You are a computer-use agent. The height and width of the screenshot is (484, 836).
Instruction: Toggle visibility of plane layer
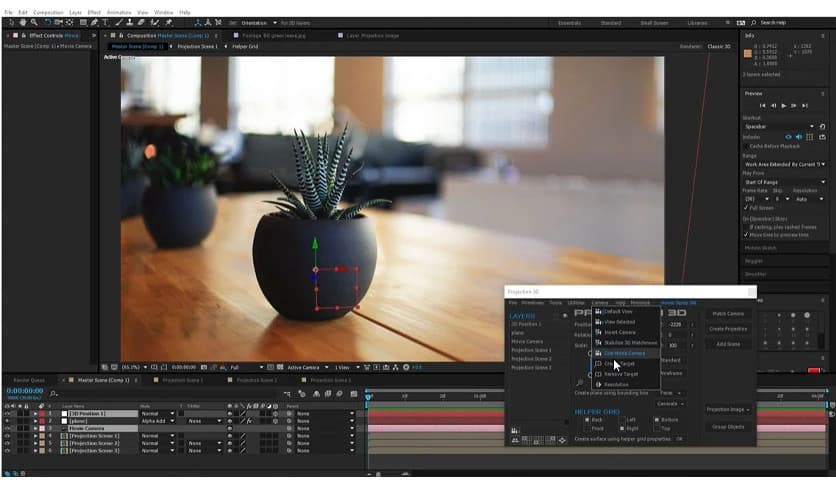[x=7, y=421]
